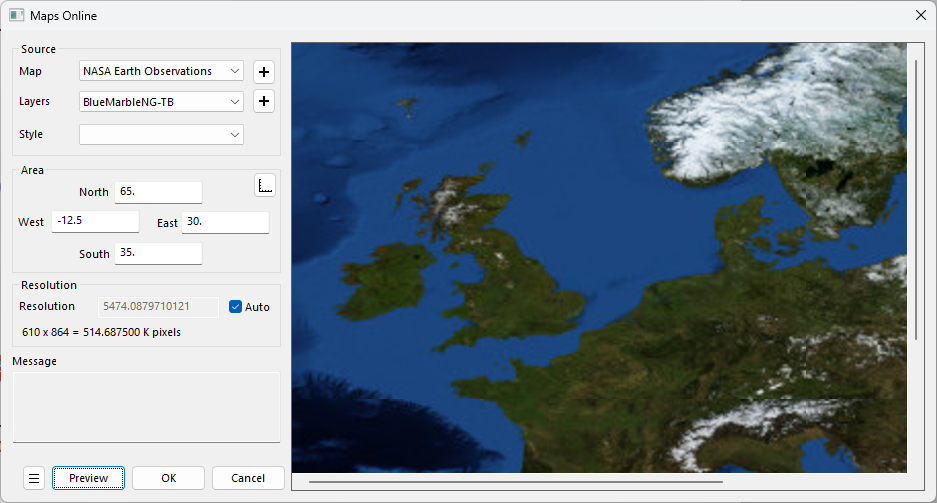Click the satellite map preview image
The width and height of the screenshot is (937, 503).
(x=599, y=257)
